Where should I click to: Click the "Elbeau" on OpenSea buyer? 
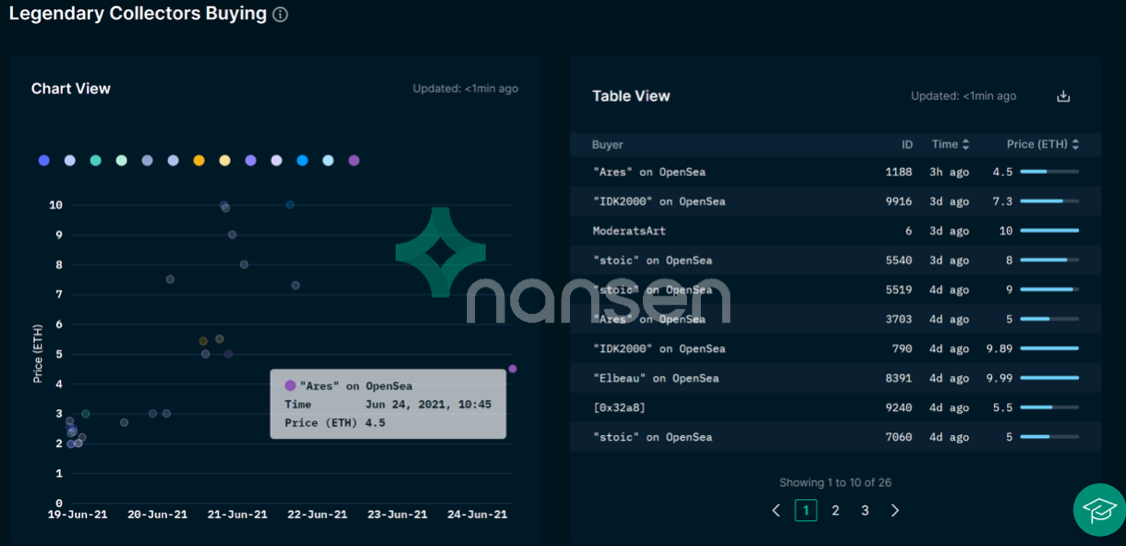[656, 378]
